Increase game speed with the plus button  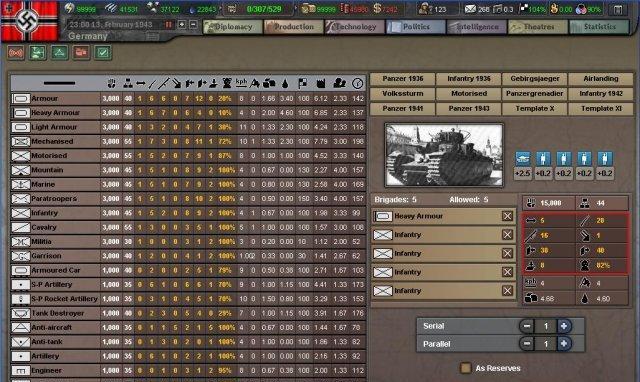point(182,25)
